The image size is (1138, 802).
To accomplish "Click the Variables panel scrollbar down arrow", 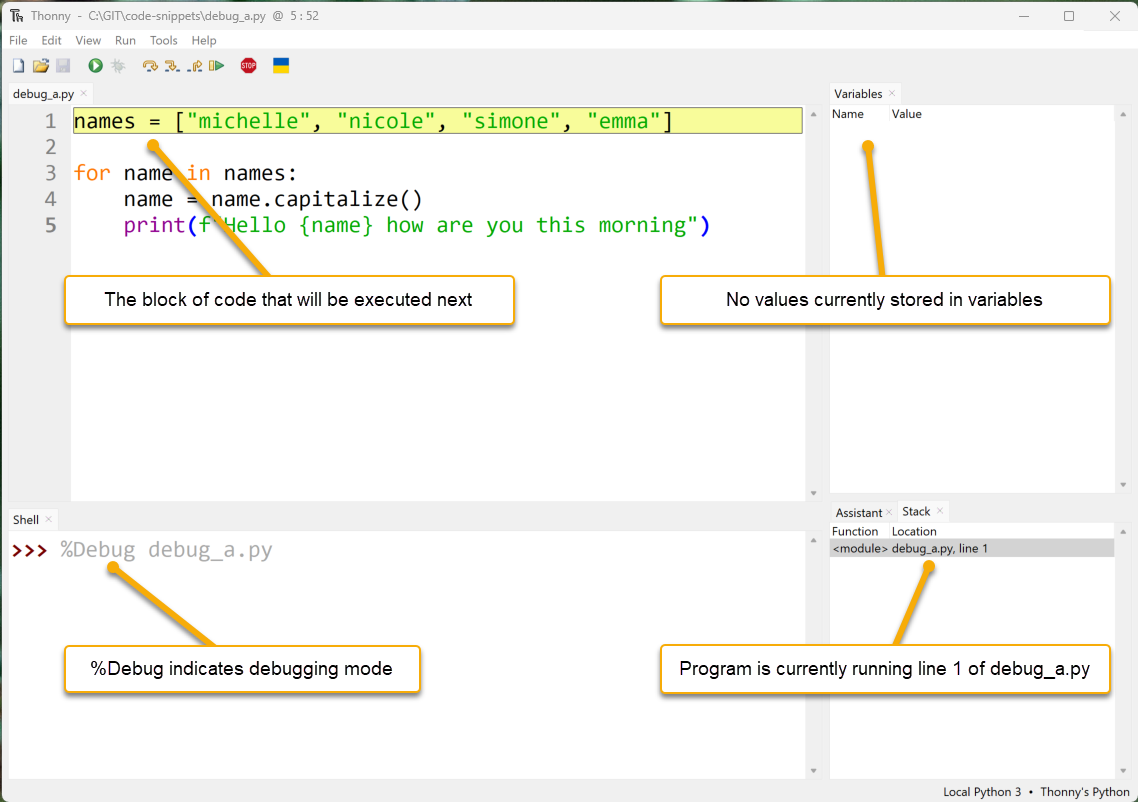I will [x=1123, y=485].
